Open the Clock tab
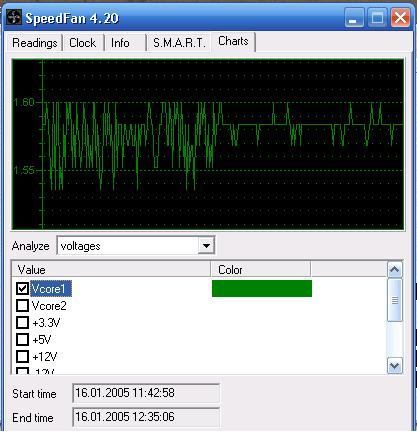417x436 pixels. pos(83,43)
